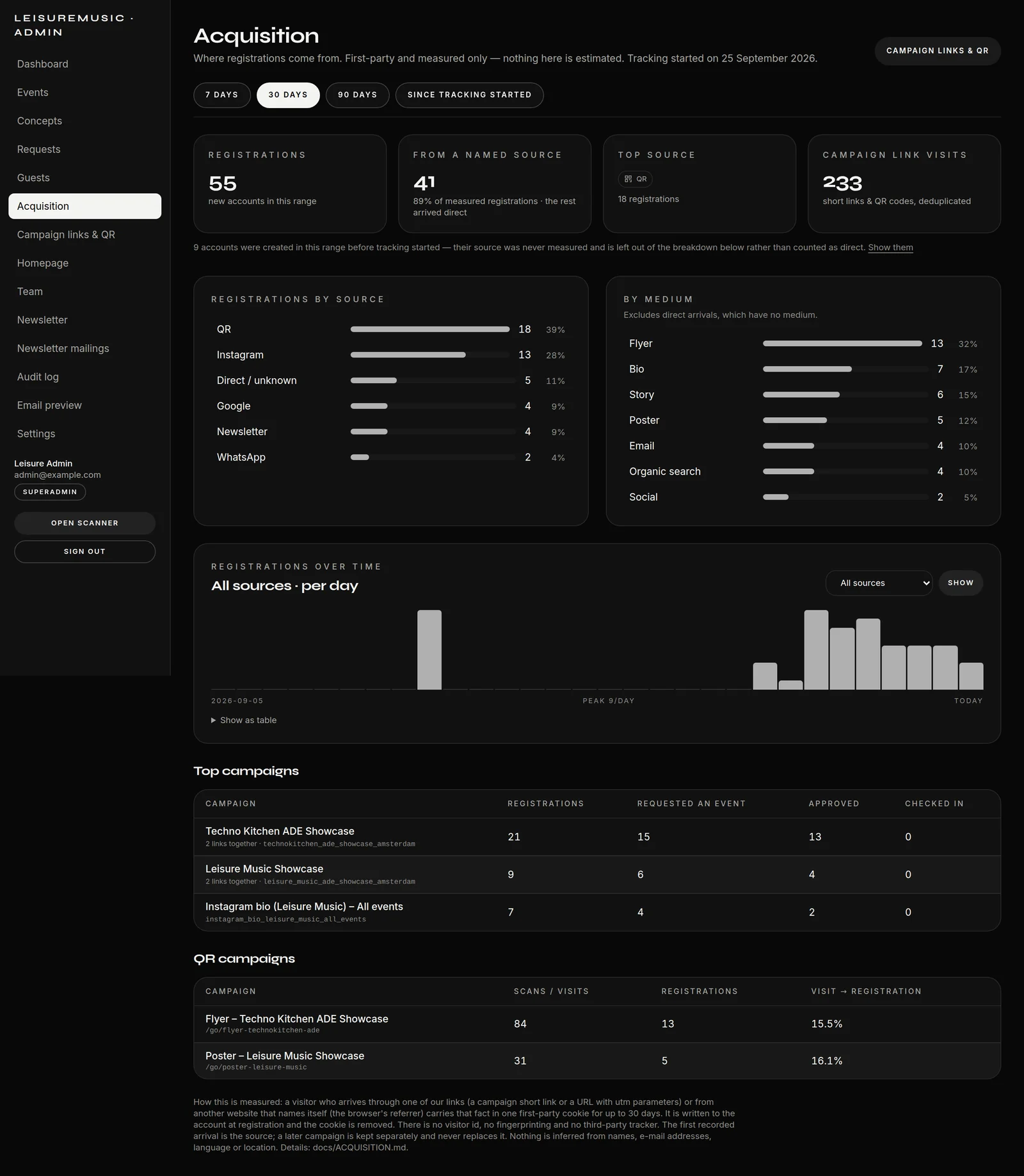Open Campaign links & QR sidebar item
Screen dimensions: 1024x1176
pos(84,235)
